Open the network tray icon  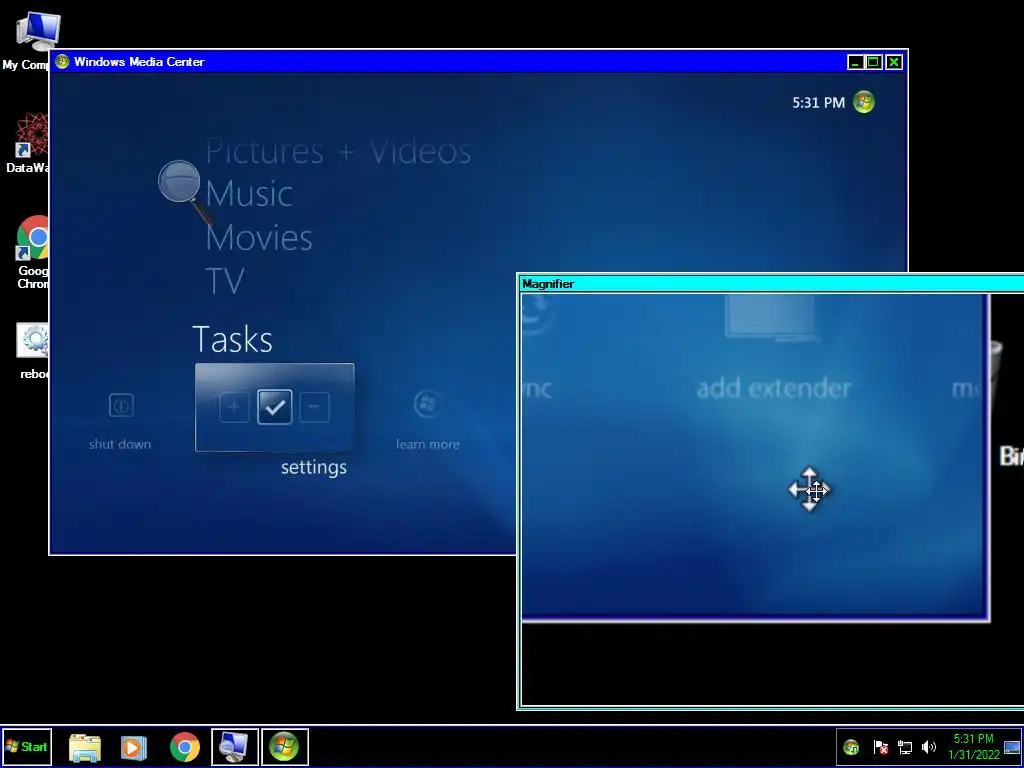click(x=904, y=747)
